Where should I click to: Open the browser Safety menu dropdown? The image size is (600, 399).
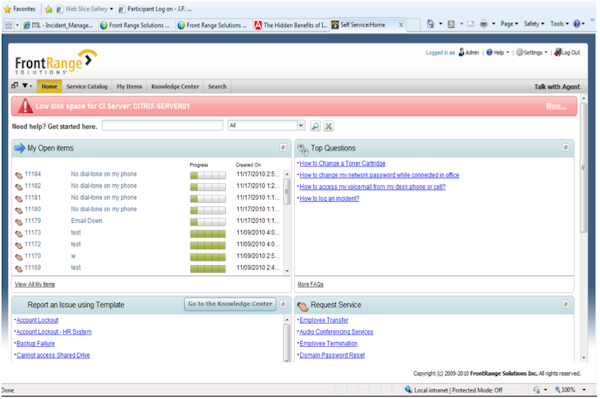point(534,24)
